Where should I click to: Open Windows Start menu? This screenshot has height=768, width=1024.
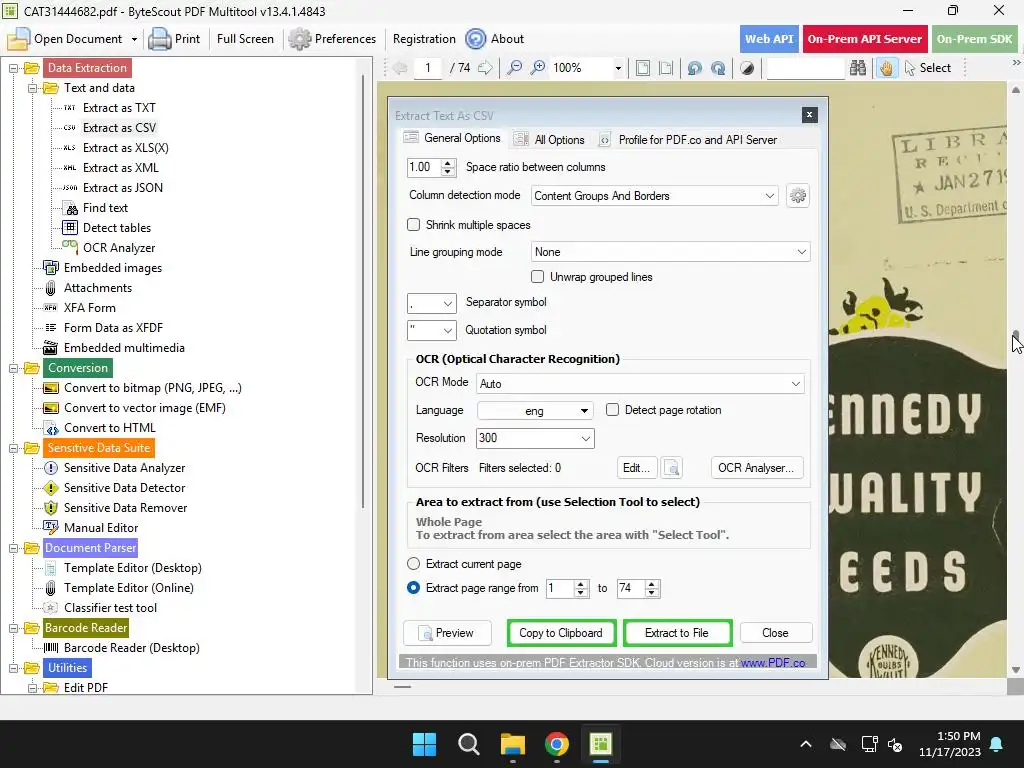pyautogui.click(x=424, y=744)
